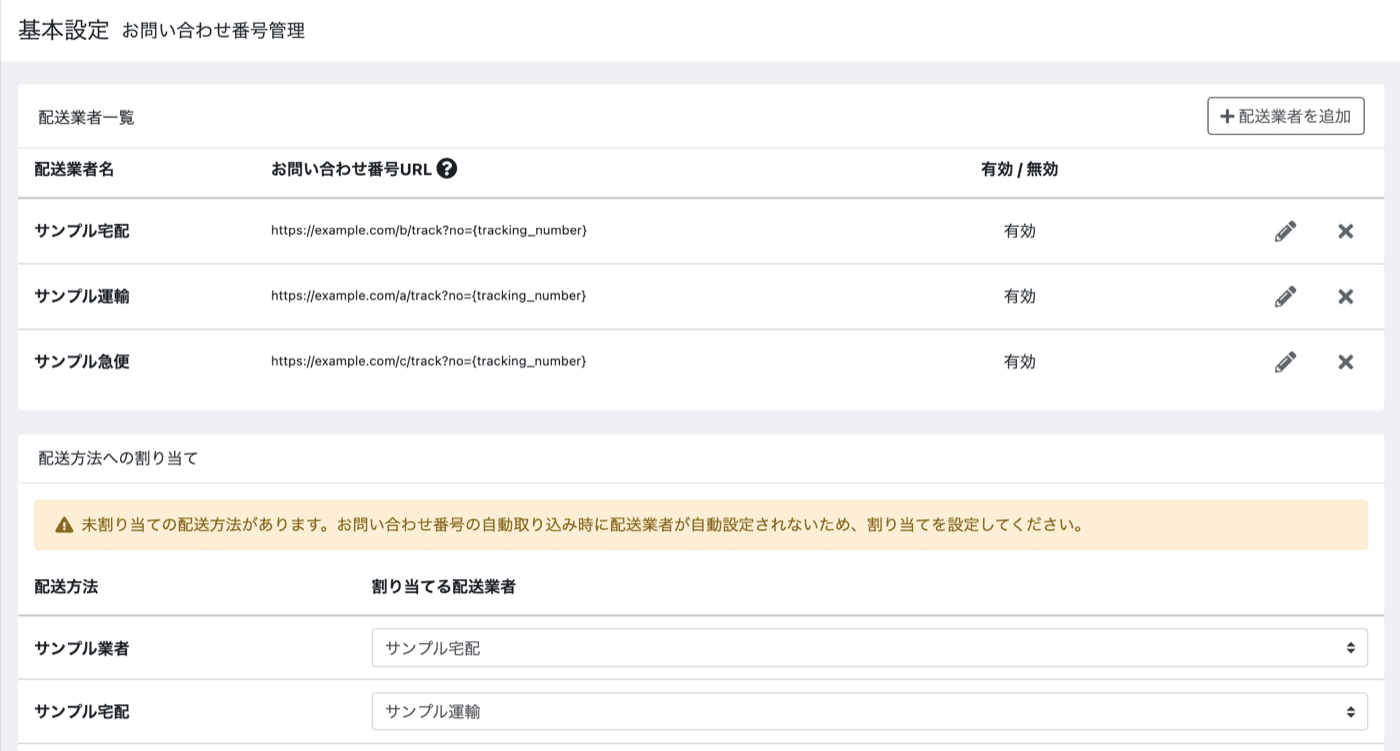Select the b/track URL of サンプル宅配
Image resolution: width=1400 pixels, height=751 pixels.
[429, 231]
